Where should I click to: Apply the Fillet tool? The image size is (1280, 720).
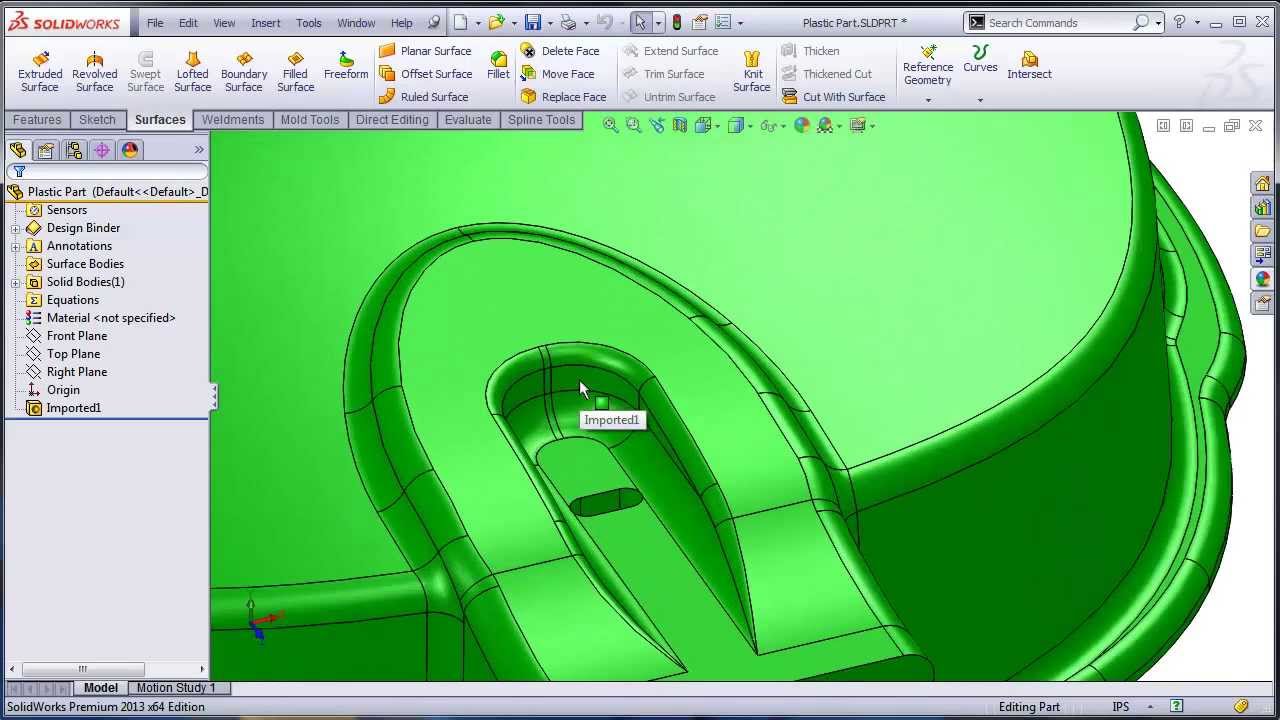point(498,66)
